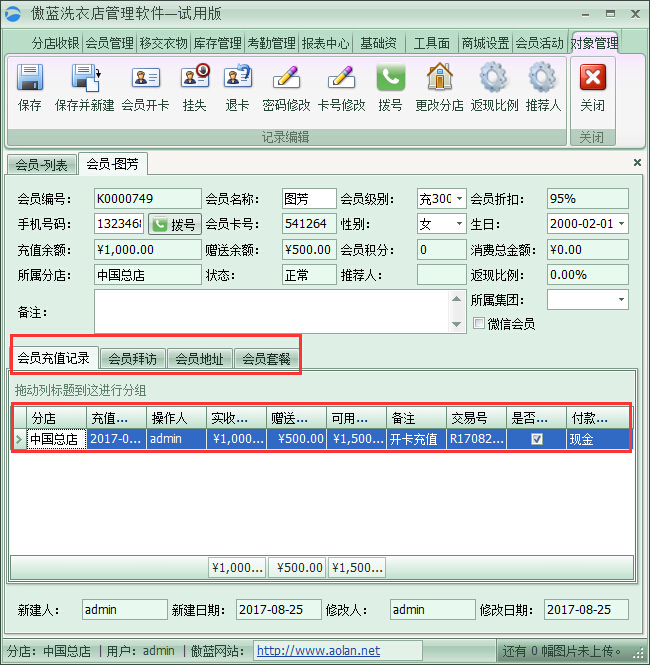Click the 保存 save icon
The height and width of the screenshot is (665, 650).
[30, 79]
